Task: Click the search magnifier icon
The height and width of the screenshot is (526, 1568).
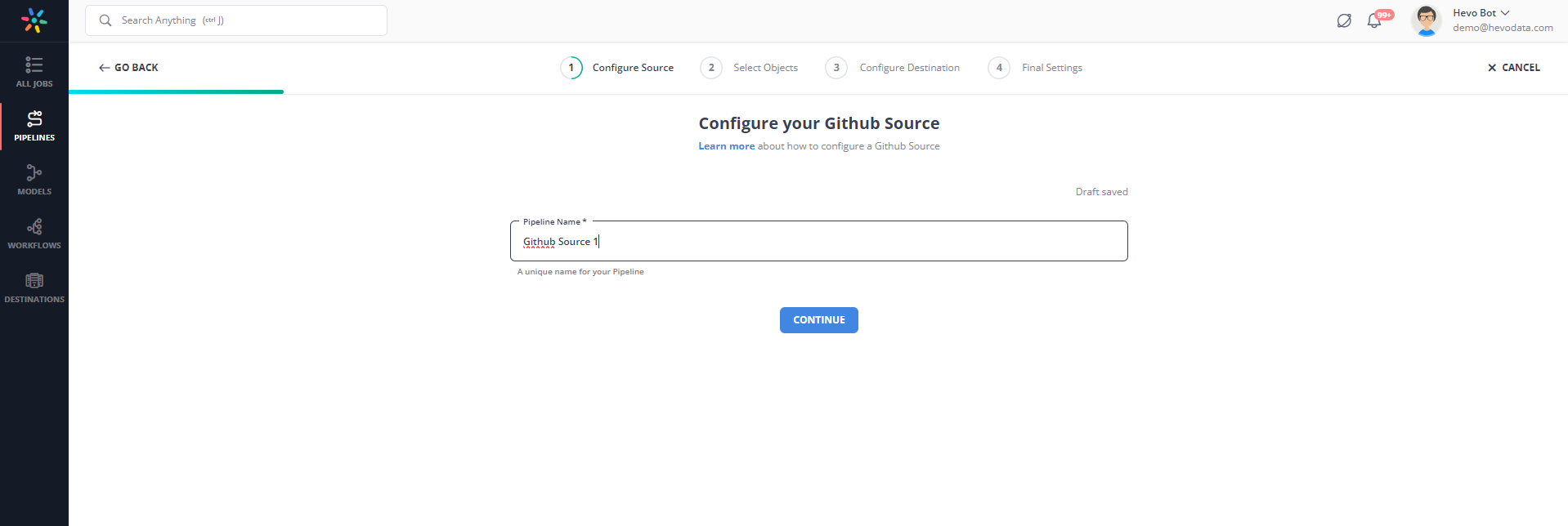Action: pos(105,20)
